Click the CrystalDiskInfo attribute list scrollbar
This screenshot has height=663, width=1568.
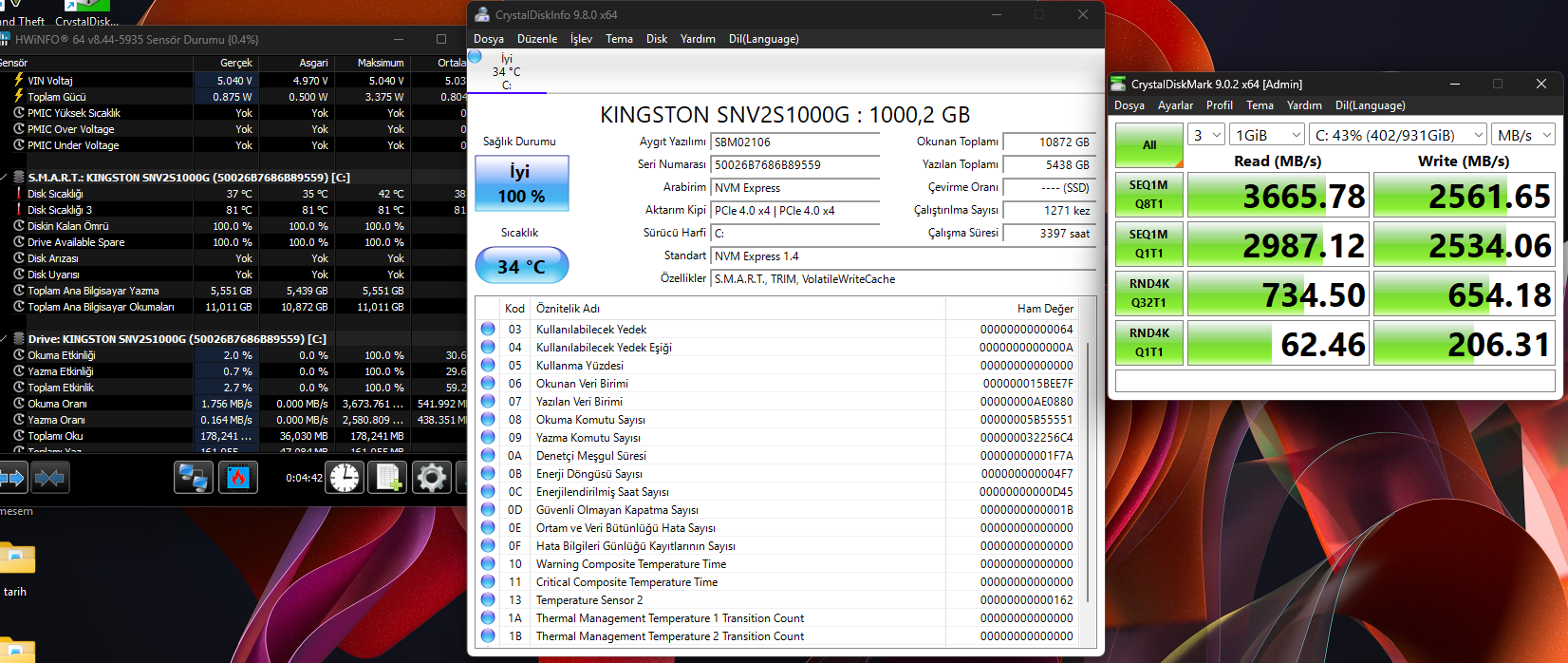[x=1088, y=470]
